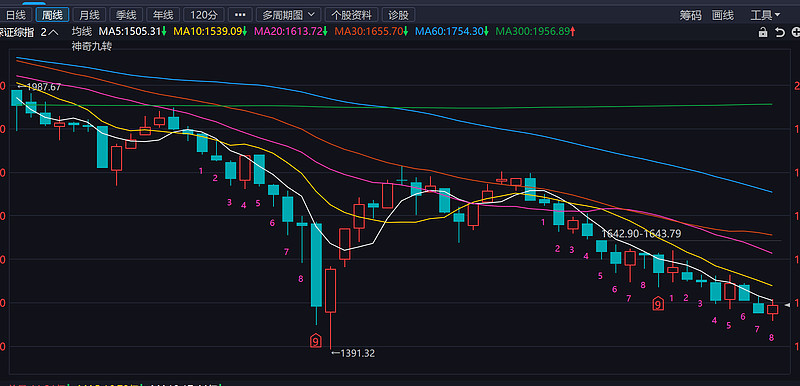Screen dimensions: 800x386
Task: Click the last red candlestick above number 8
Action: [772, 310]
